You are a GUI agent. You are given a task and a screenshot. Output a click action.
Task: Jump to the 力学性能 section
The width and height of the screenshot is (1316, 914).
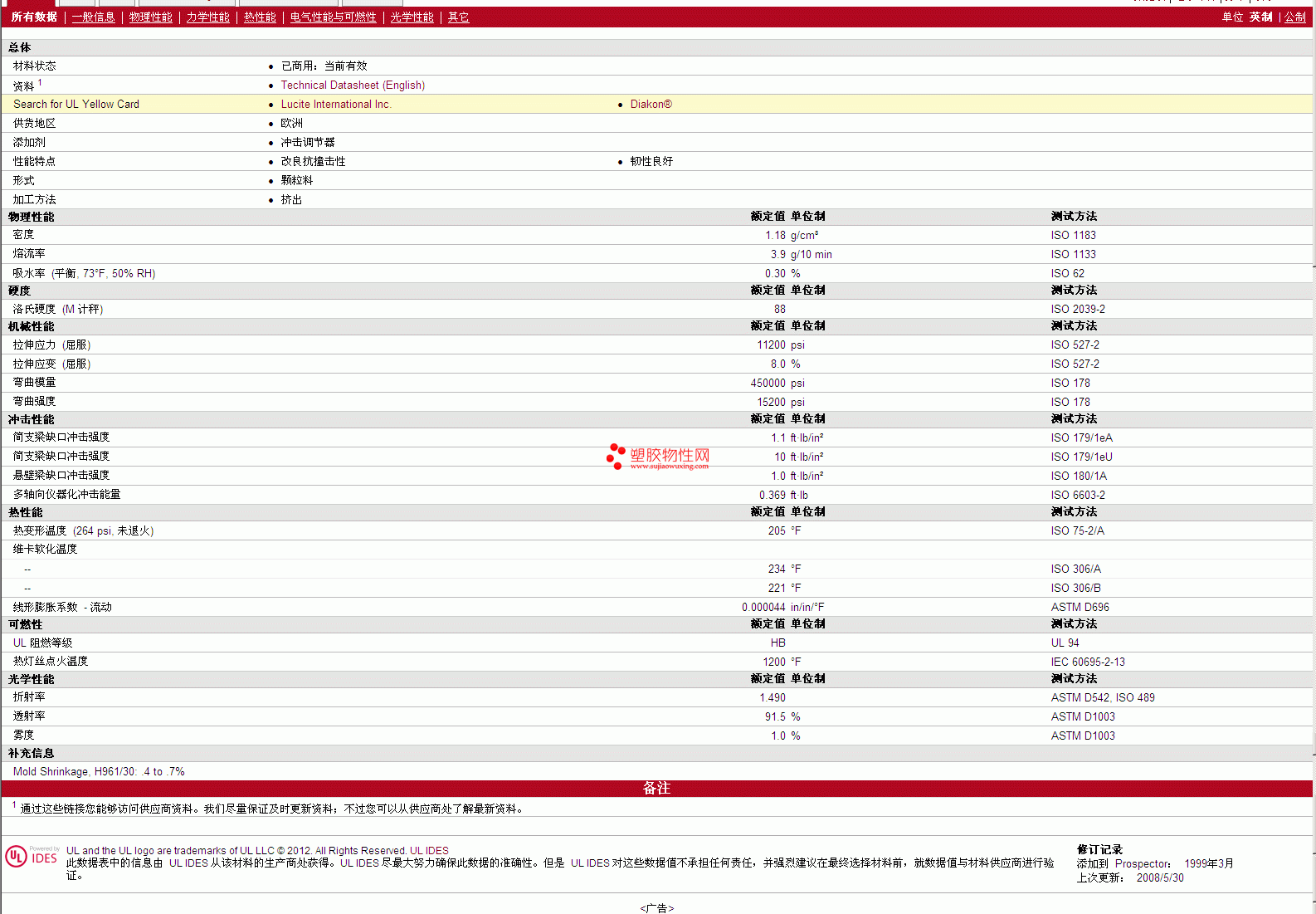click(207, 17)
